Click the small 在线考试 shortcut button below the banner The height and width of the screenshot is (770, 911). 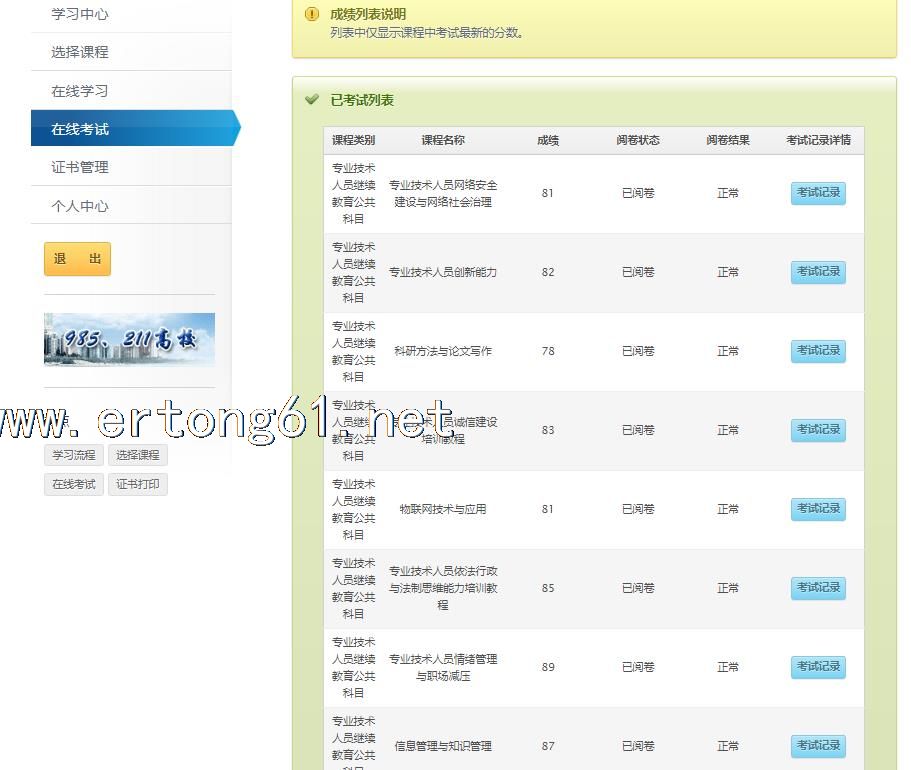(x=74, y=485)
